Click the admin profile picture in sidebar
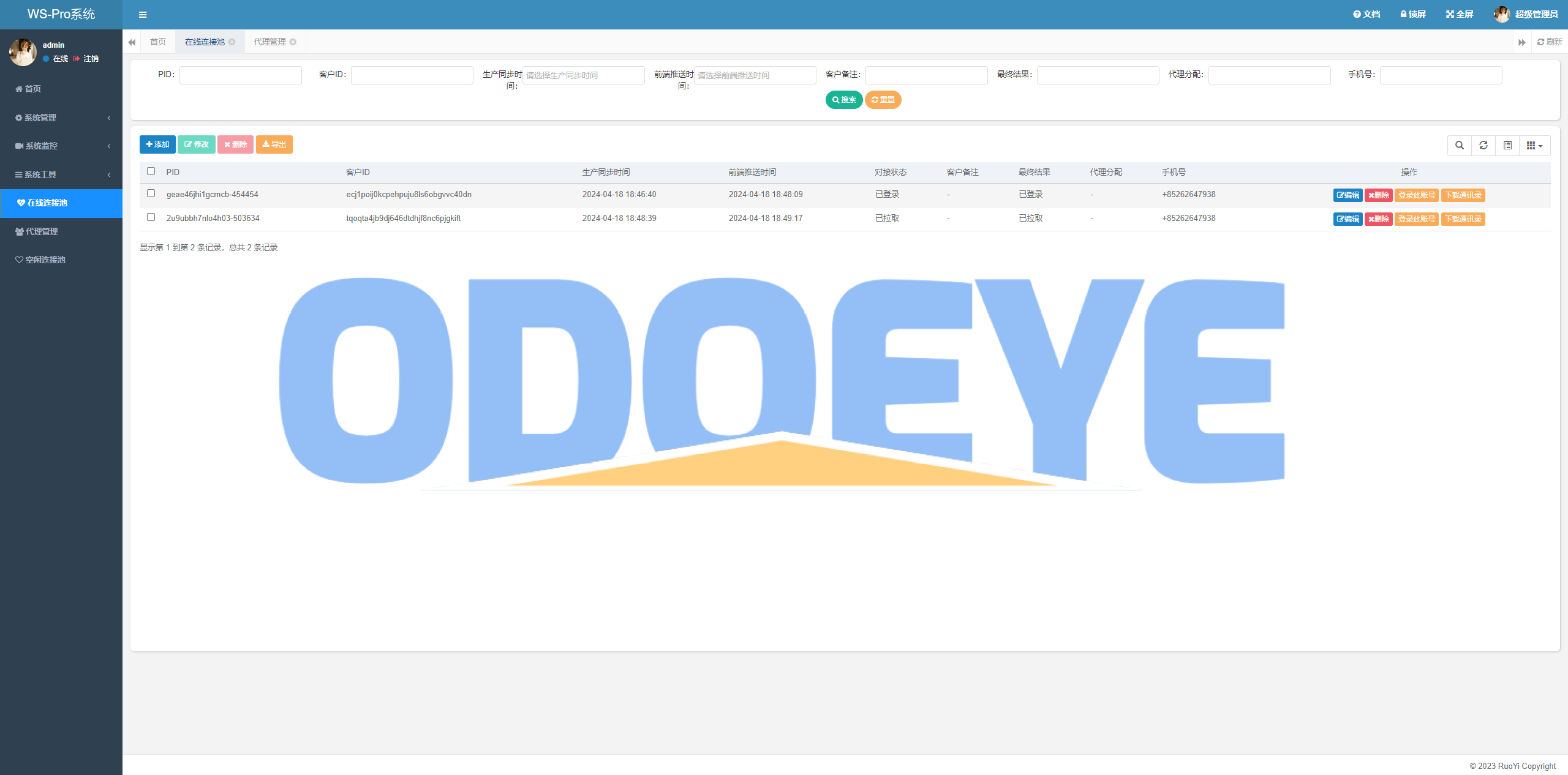Screen dimensions: 1568x775 pyautogui.click(x=23, y=52)
